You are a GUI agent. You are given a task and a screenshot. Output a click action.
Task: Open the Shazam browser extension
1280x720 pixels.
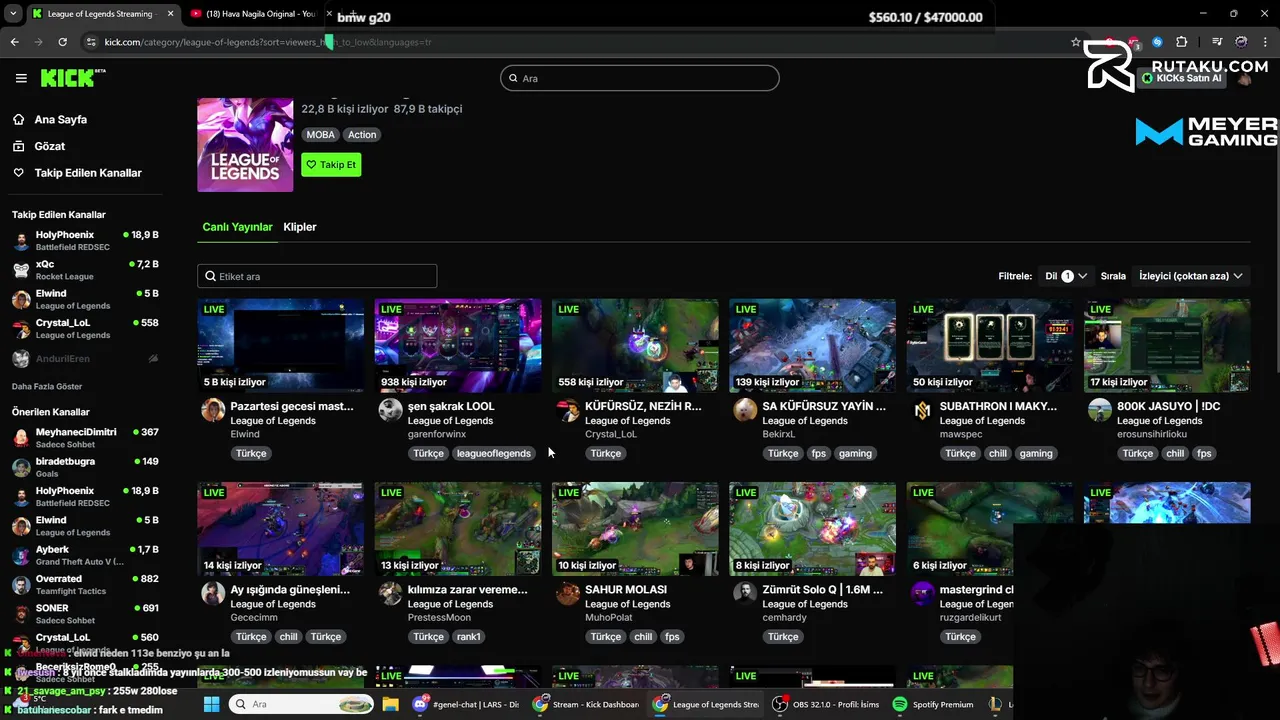pos(1157,42)
